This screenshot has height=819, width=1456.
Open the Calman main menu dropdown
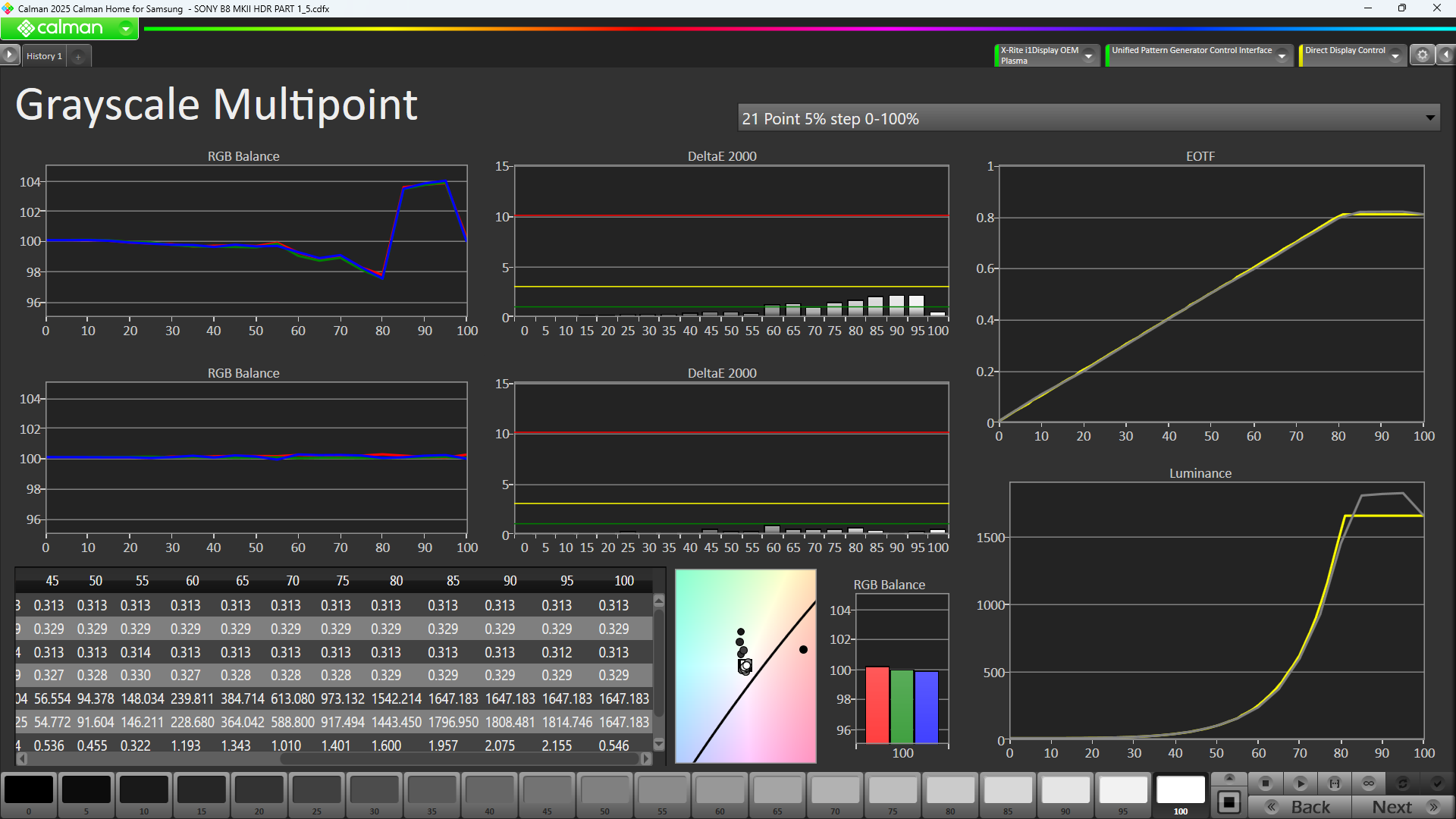click(126, 29)
